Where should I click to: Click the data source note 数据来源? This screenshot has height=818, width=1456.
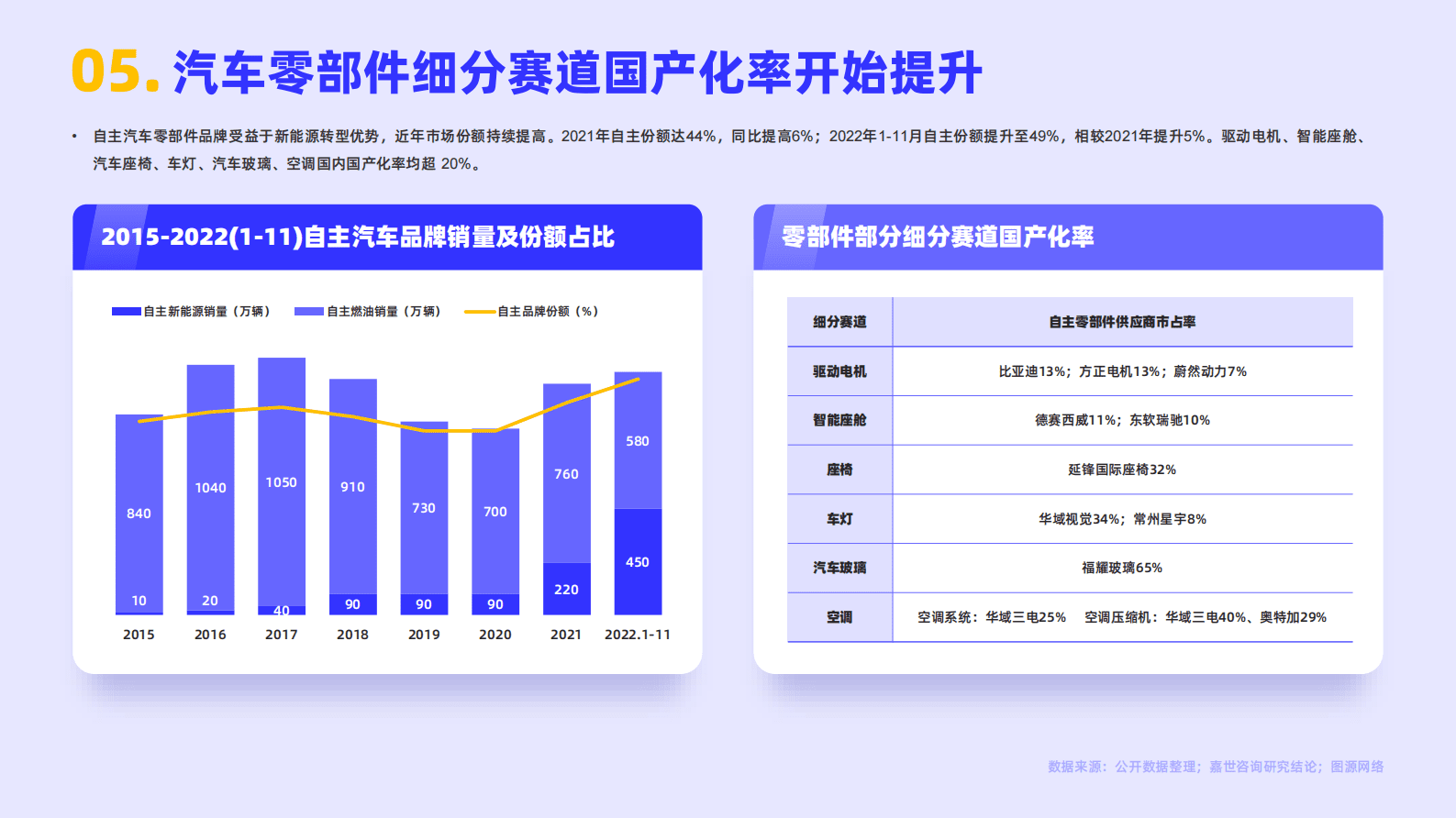point(1216,767)
